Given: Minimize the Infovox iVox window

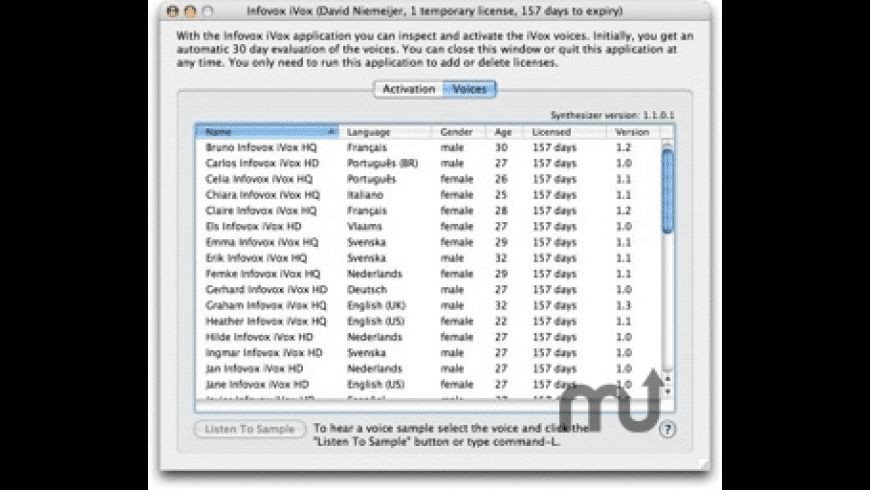Looking at the screenshot, I should click(190, 11).
